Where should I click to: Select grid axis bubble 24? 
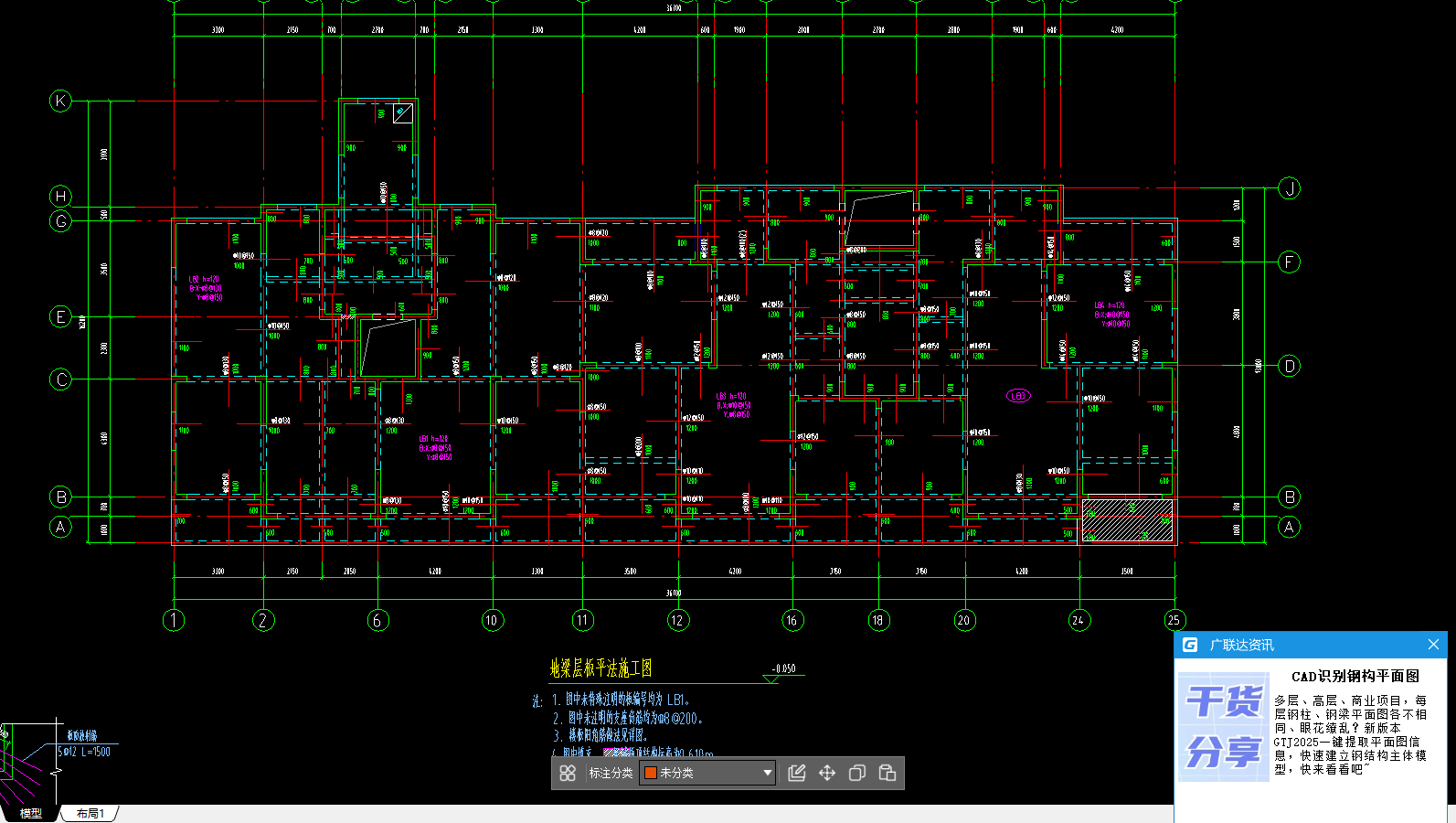[1079, 620]
